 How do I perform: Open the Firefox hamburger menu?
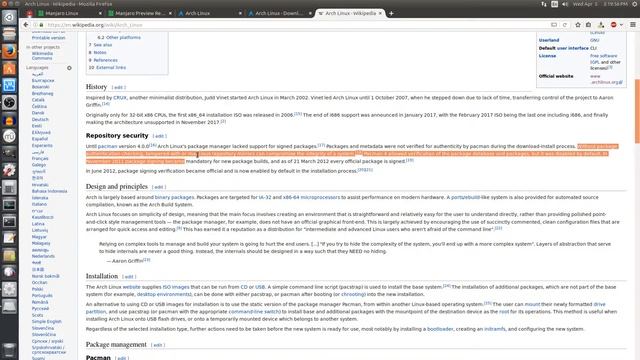633,25
